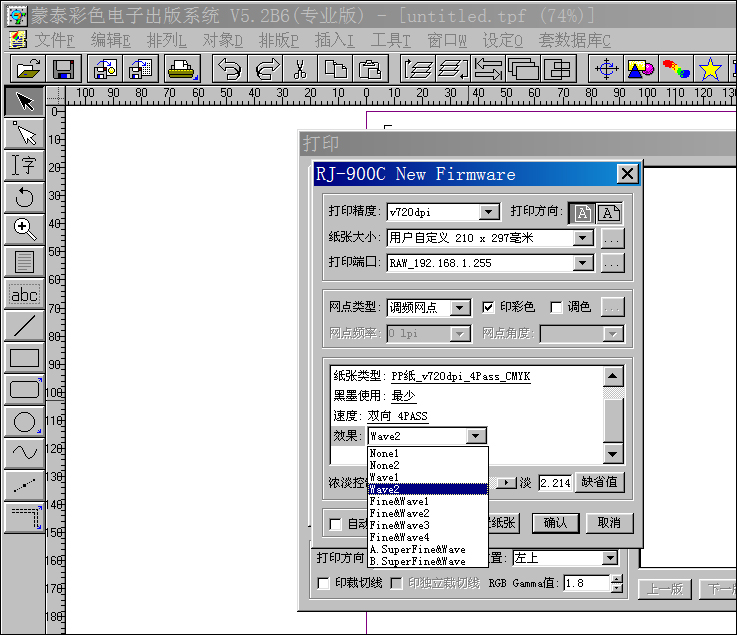Image resolution: width=737 pixels, height=635 pixels.
Task: Click the yellow star toolbar icon
Action: click(710, 70)
